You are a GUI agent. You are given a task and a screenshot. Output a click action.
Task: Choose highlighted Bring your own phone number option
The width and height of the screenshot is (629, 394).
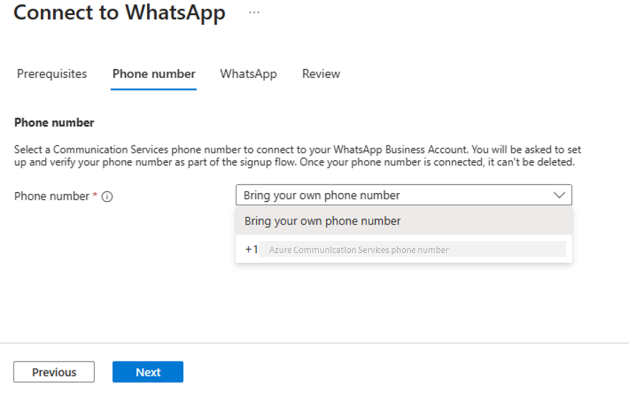tap(404, 221)
